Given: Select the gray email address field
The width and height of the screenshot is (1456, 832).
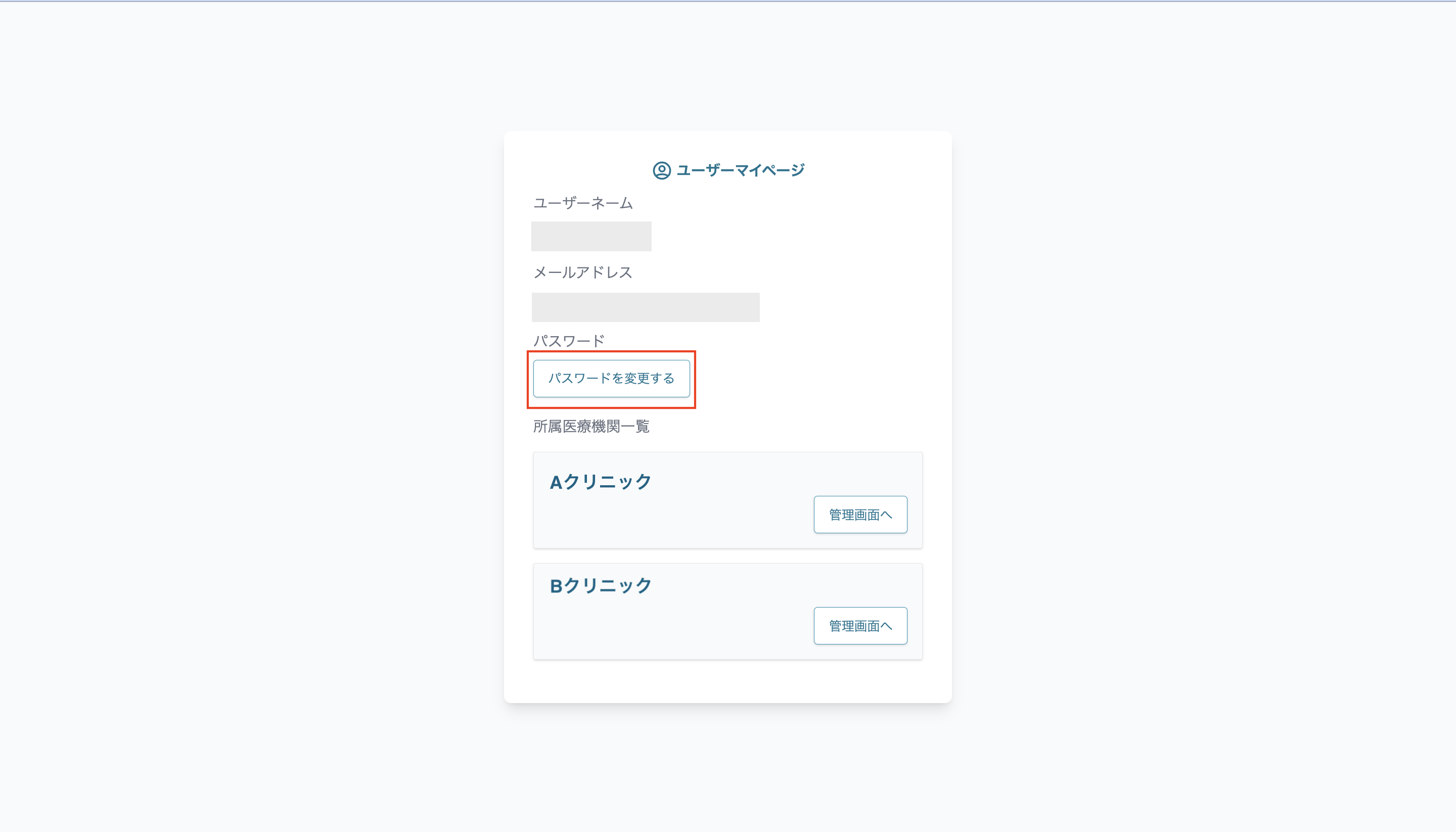Looking at the screenshot, I should 645,307.
